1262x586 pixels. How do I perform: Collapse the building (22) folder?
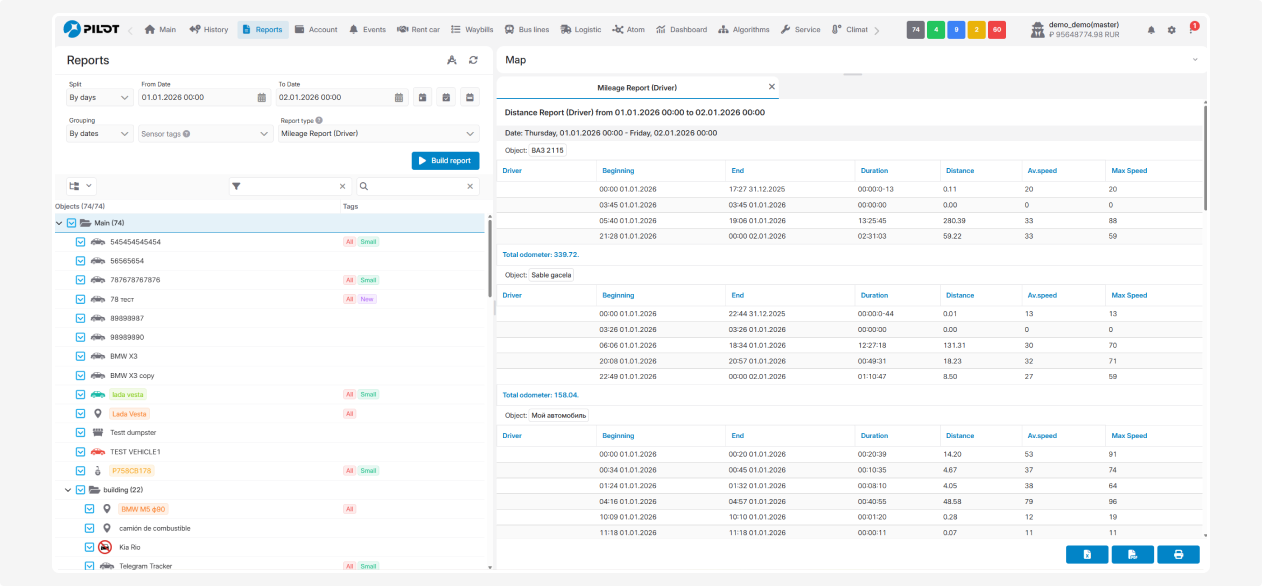coord(68,490)
